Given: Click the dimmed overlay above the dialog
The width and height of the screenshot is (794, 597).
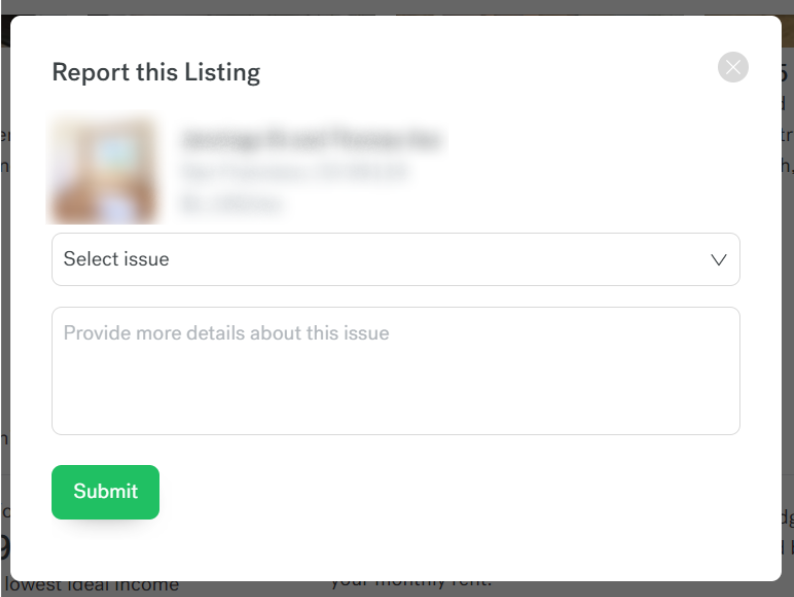Looking at the screenshot, I should click(x=397, y=7).
